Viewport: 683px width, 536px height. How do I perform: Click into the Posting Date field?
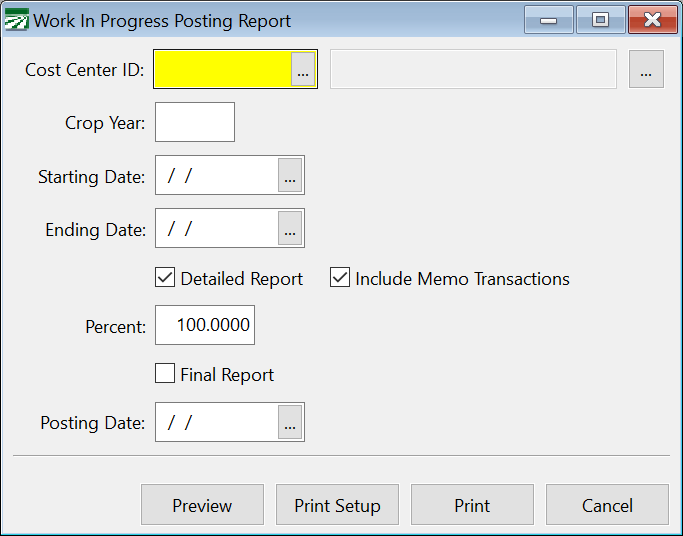pos(217,423)
